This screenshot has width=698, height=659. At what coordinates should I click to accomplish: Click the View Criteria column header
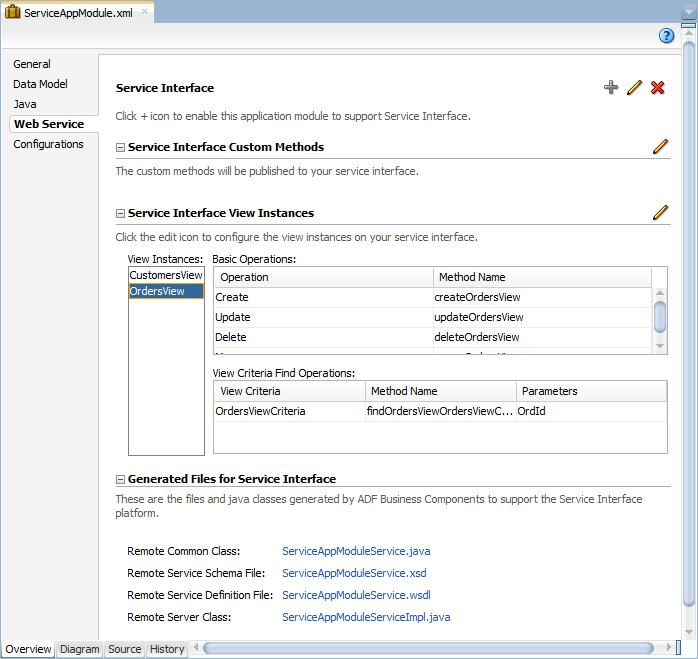tap(290, 391)
